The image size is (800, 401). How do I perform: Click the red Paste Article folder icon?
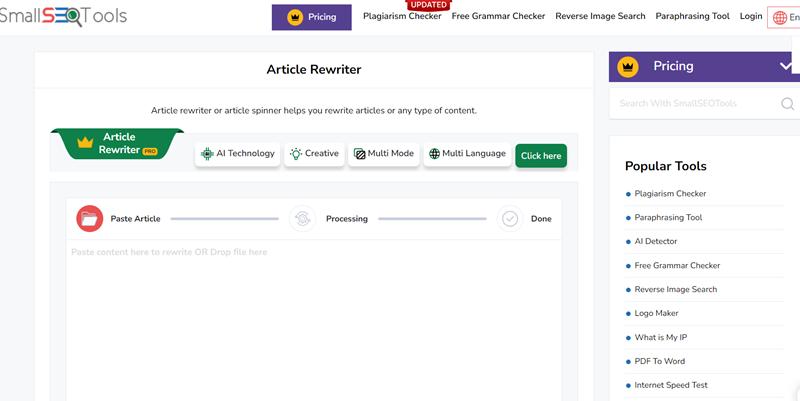coord(90,219)
